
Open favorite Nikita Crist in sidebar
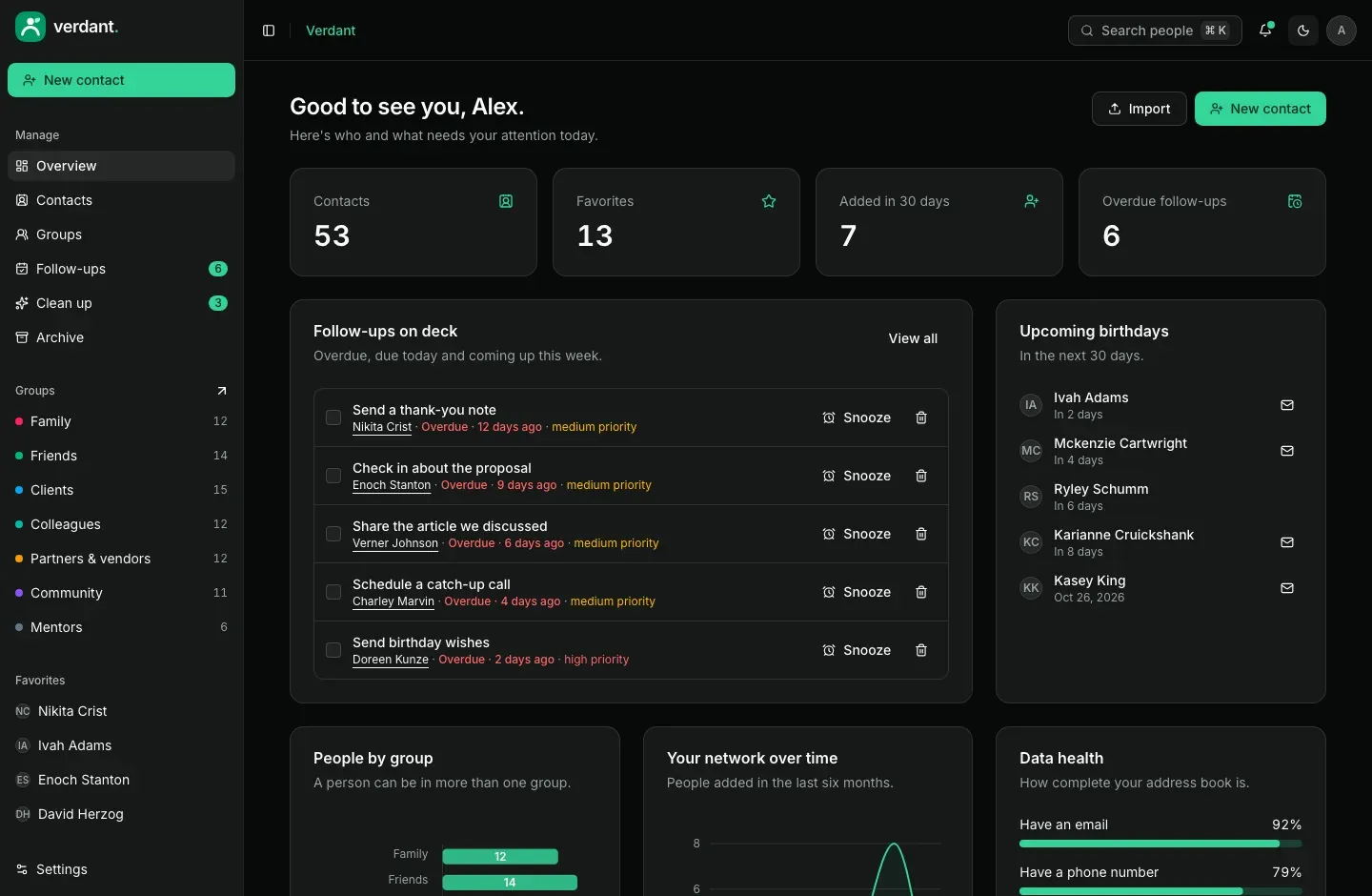pos(121,711)
